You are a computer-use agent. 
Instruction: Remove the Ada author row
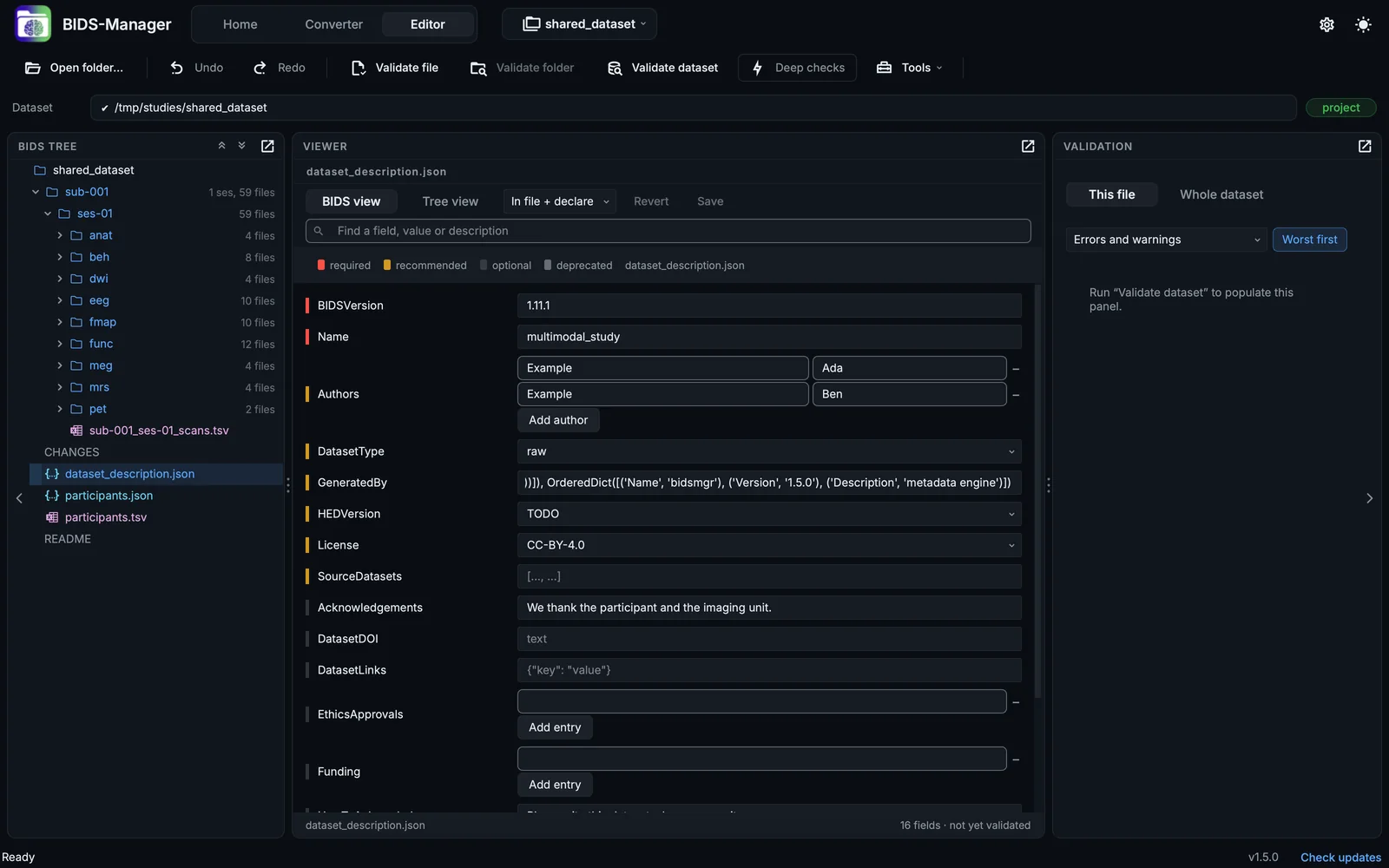point(1016,369)
